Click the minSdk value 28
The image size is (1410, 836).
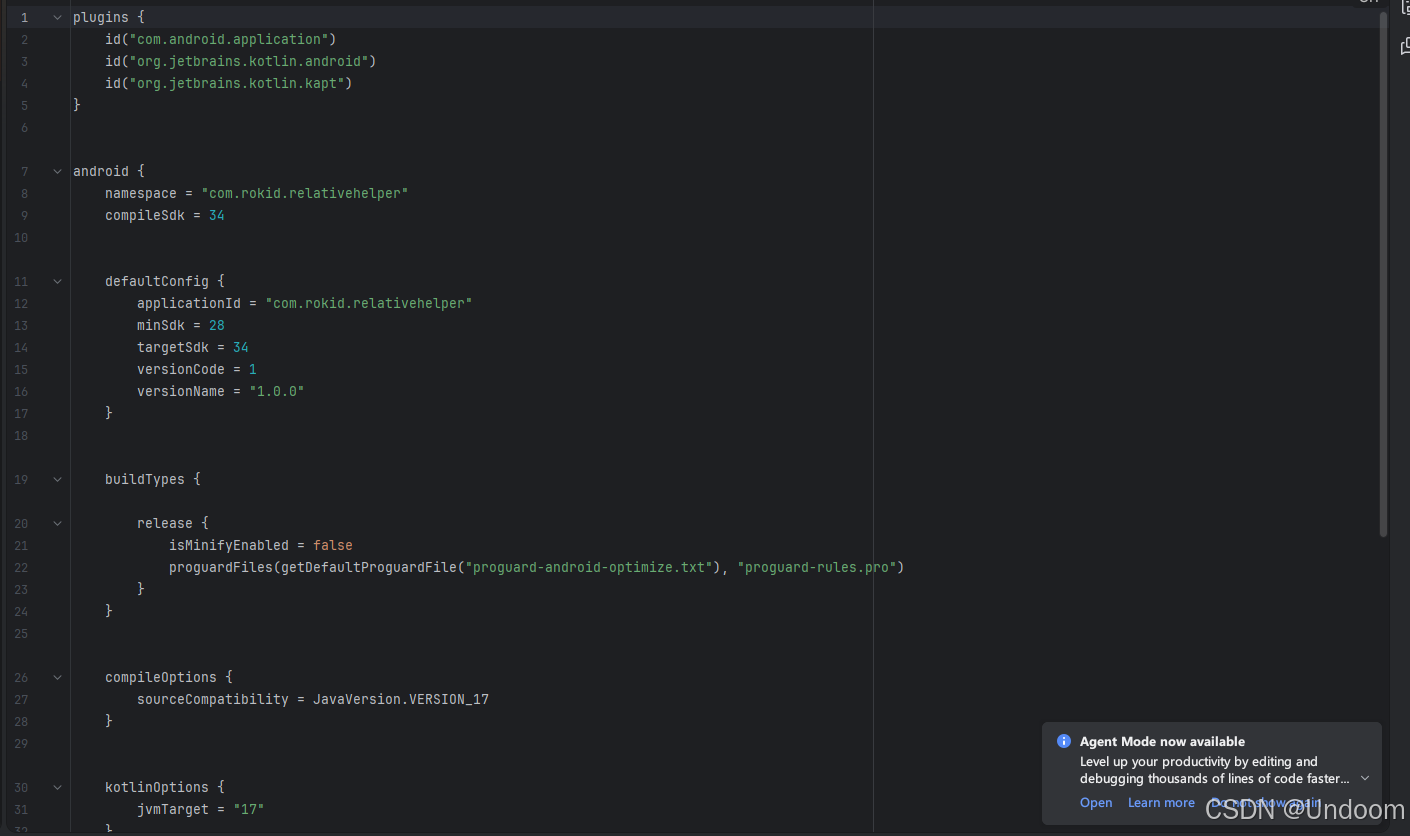click(217, 325)
